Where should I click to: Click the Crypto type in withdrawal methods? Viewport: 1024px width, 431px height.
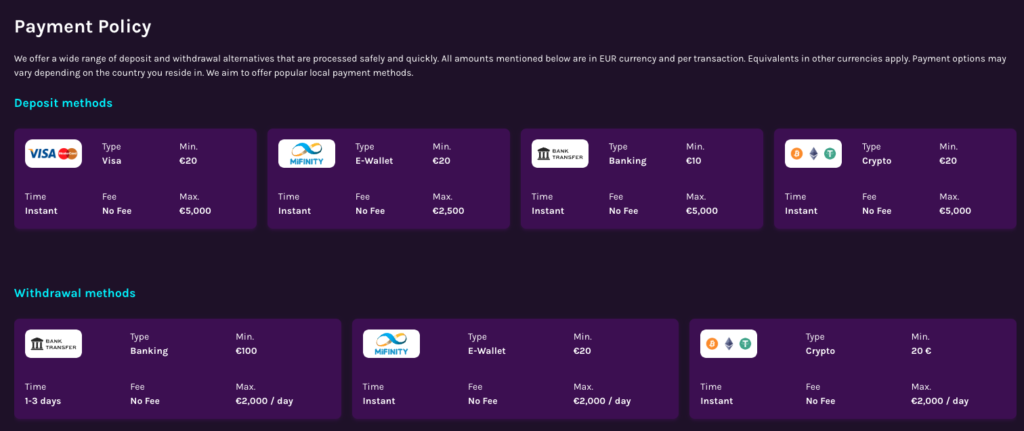click(820, 351)
